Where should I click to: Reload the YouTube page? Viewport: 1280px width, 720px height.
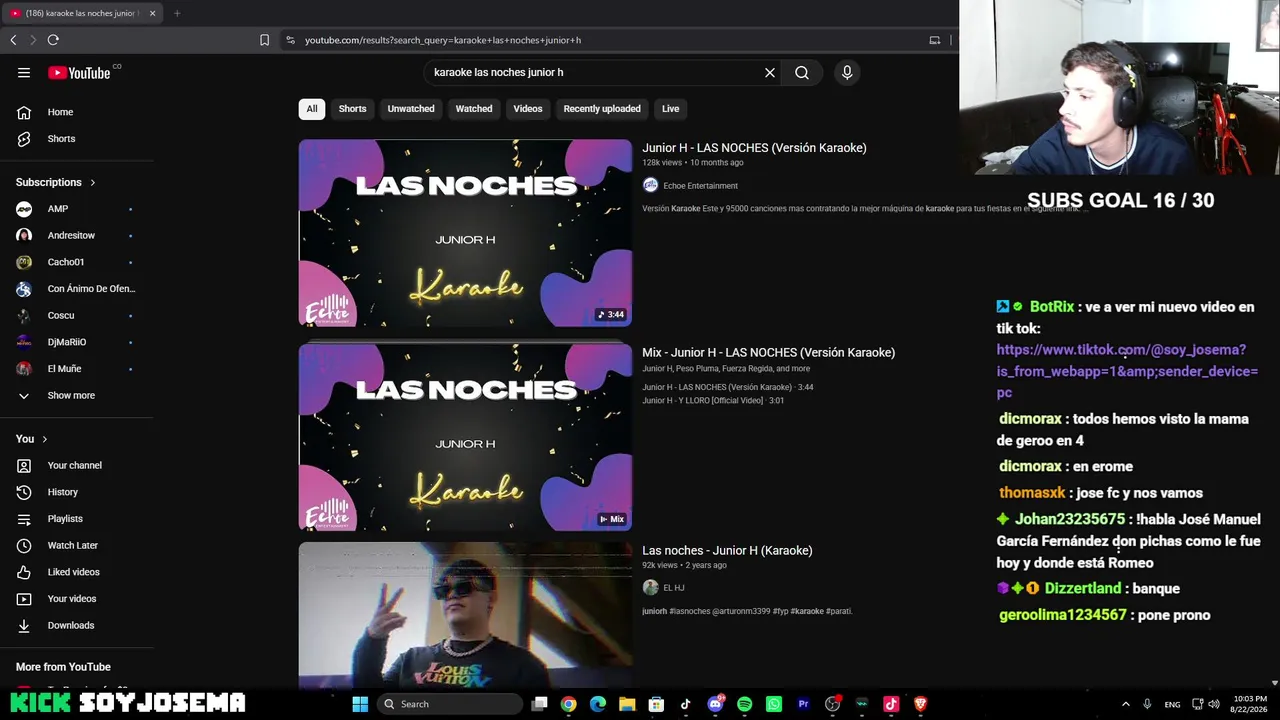[x=53, y=40]
